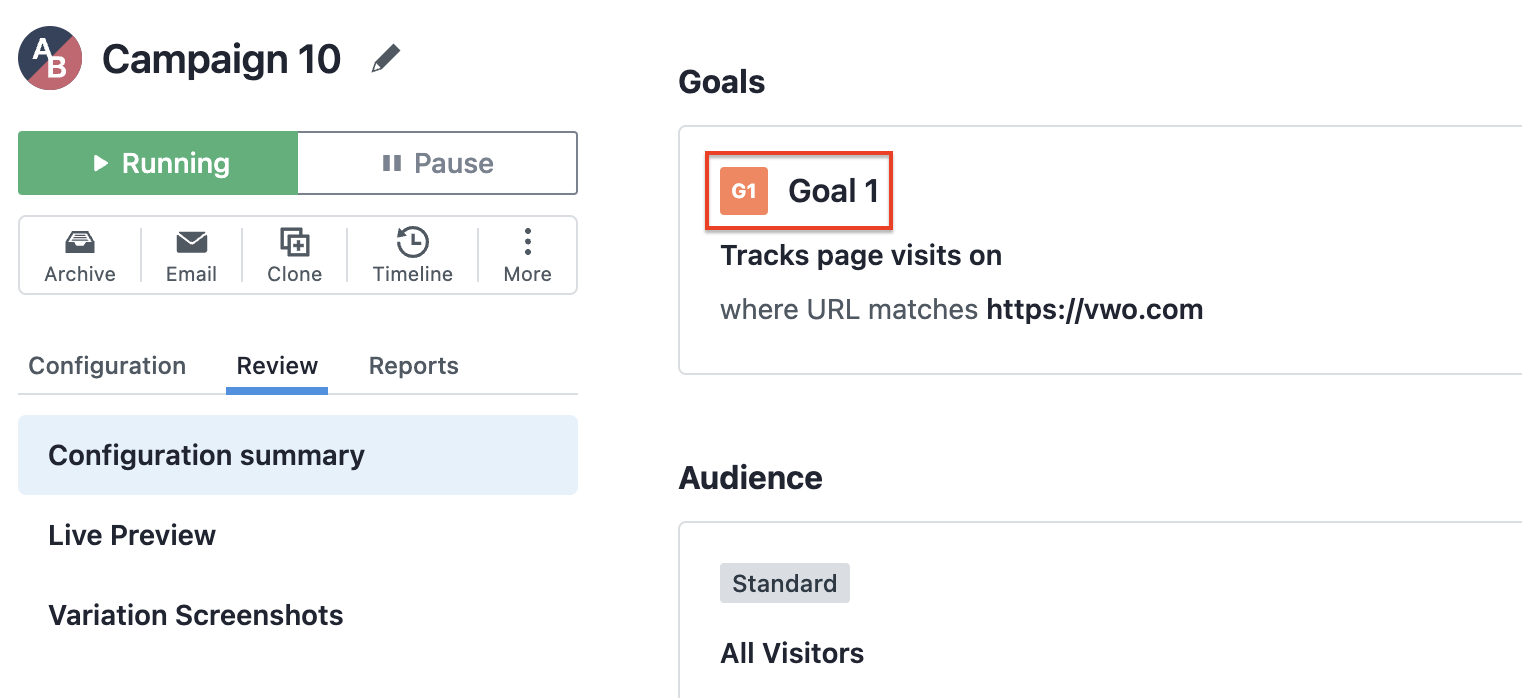Click the orange G1 goal badge
Image resolution: width=1522 pixels, height=698 pixels.
click(744, 191)
